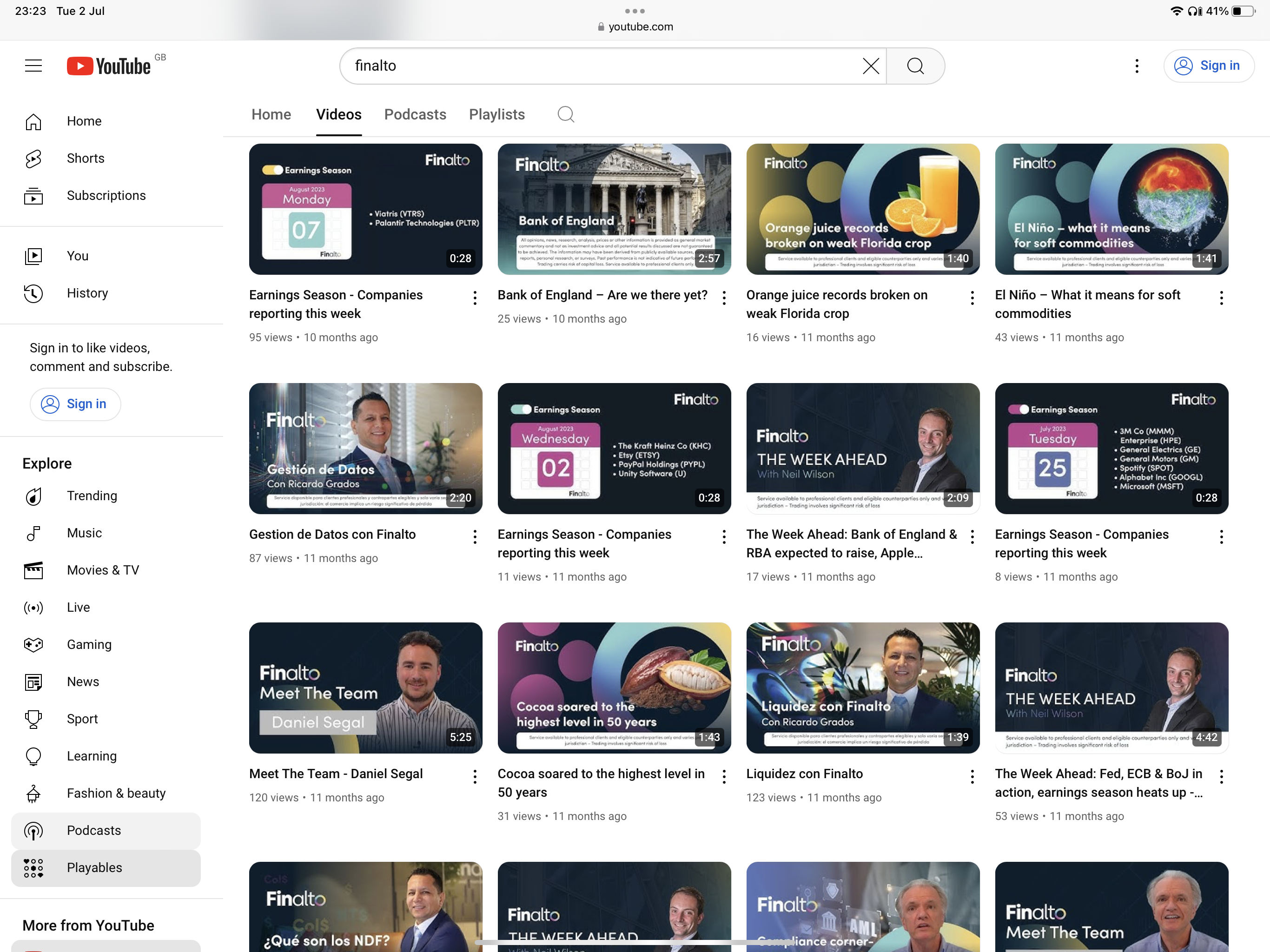Open watch History

[x=86, y=293]
